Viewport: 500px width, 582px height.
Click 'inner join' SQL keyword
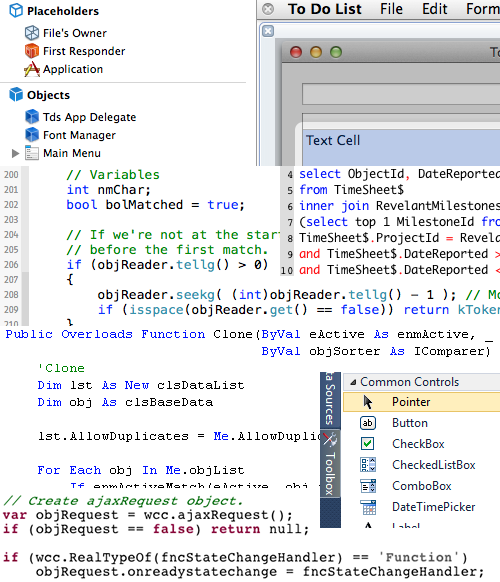tap(334, 206)
